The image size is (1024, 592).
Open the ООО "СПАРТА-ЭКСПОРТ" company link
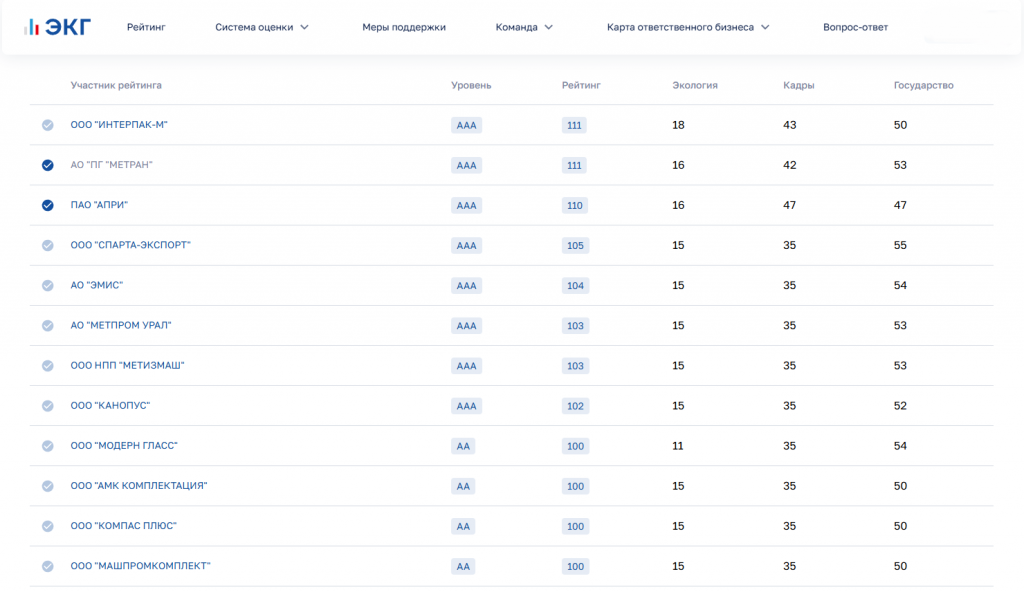tap(131, 245)
